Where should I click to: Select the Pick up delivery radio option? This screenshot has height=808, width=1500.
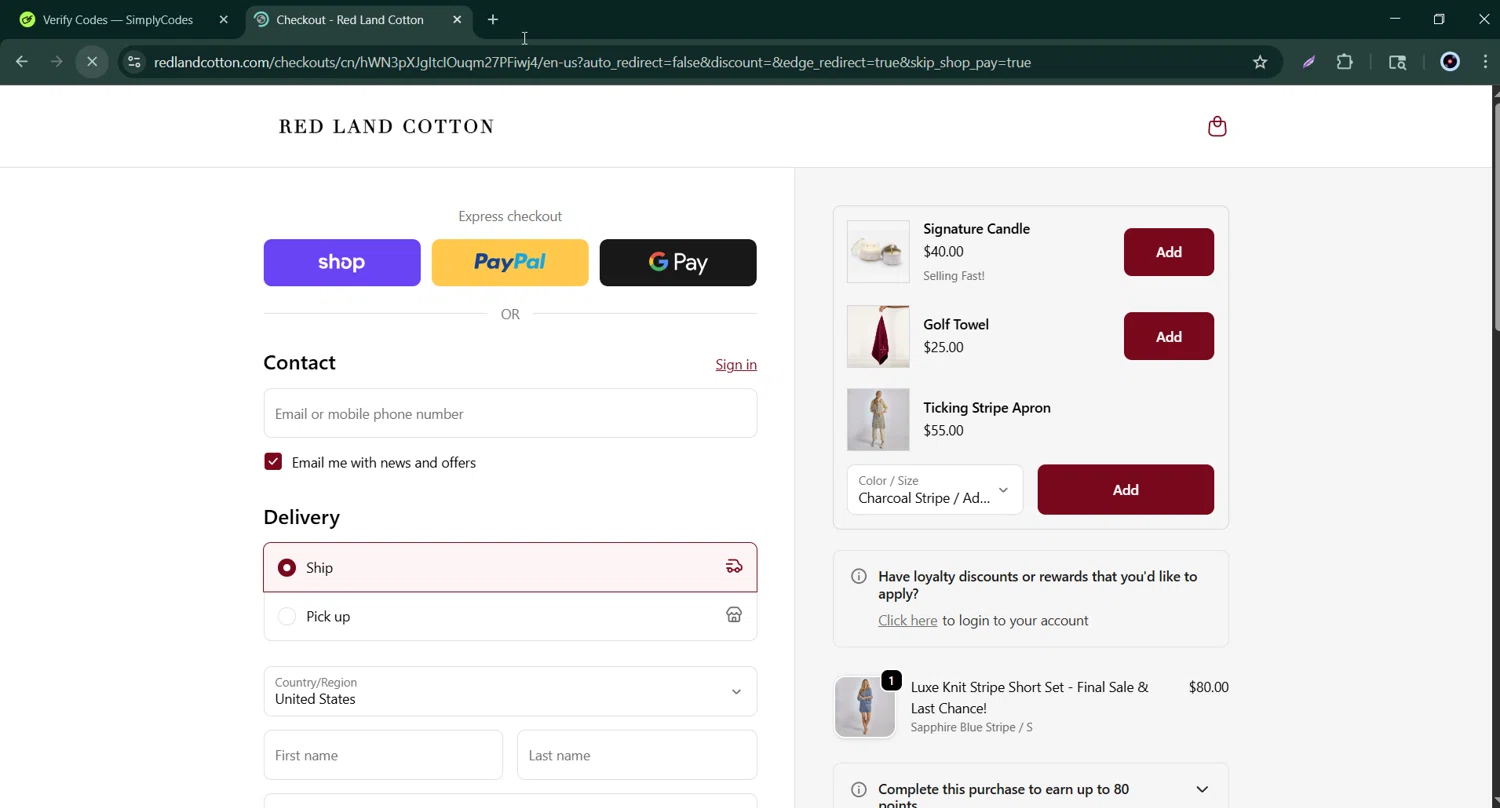(287, 616)
